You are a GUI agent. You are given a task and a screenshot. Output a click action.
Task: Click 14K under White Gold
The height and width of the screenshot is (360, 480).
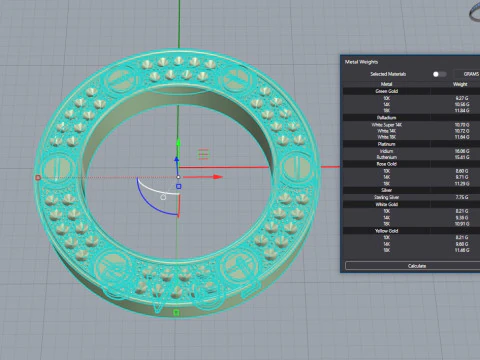pos(386,217)
